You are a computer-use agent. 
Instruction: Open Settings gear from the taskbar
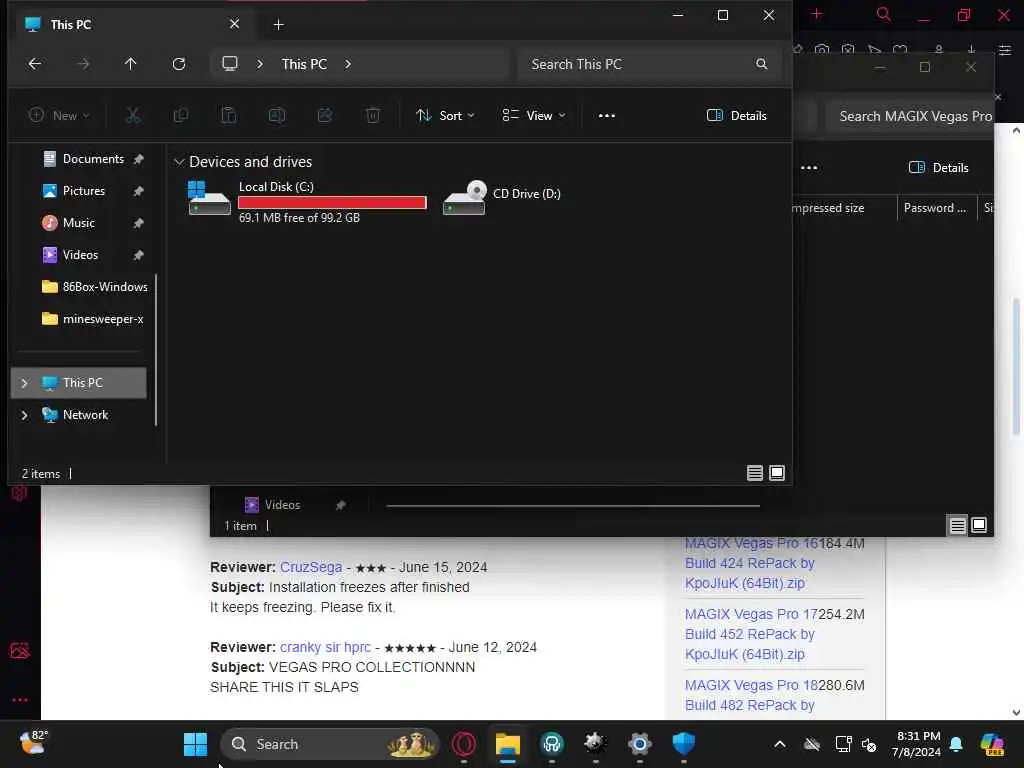pos(639,744)
